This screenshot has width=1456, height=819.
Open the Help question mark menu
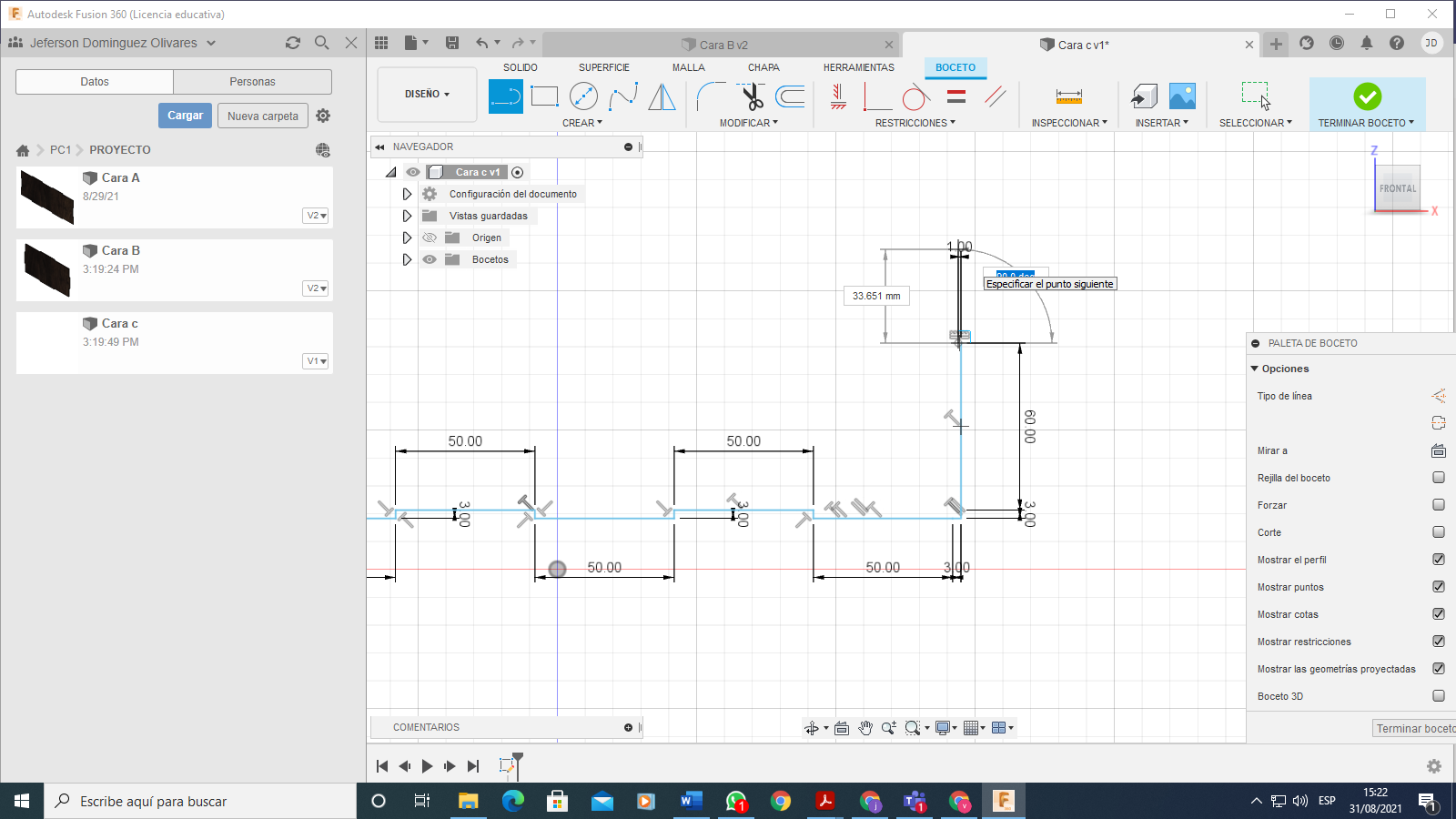click(x=1397, y=43)
